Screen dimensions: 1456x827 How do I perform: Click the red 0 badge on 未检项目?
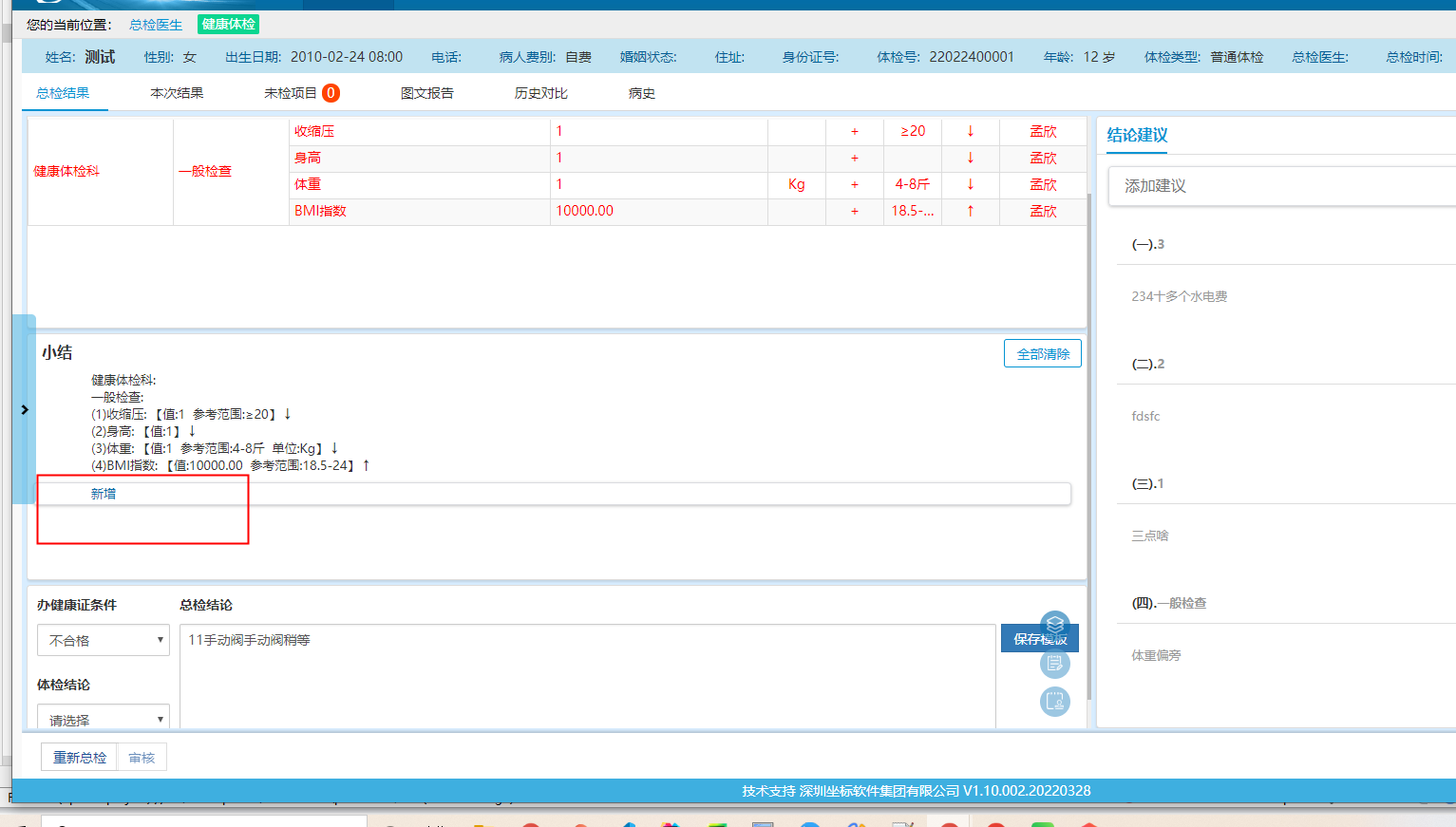331,93
